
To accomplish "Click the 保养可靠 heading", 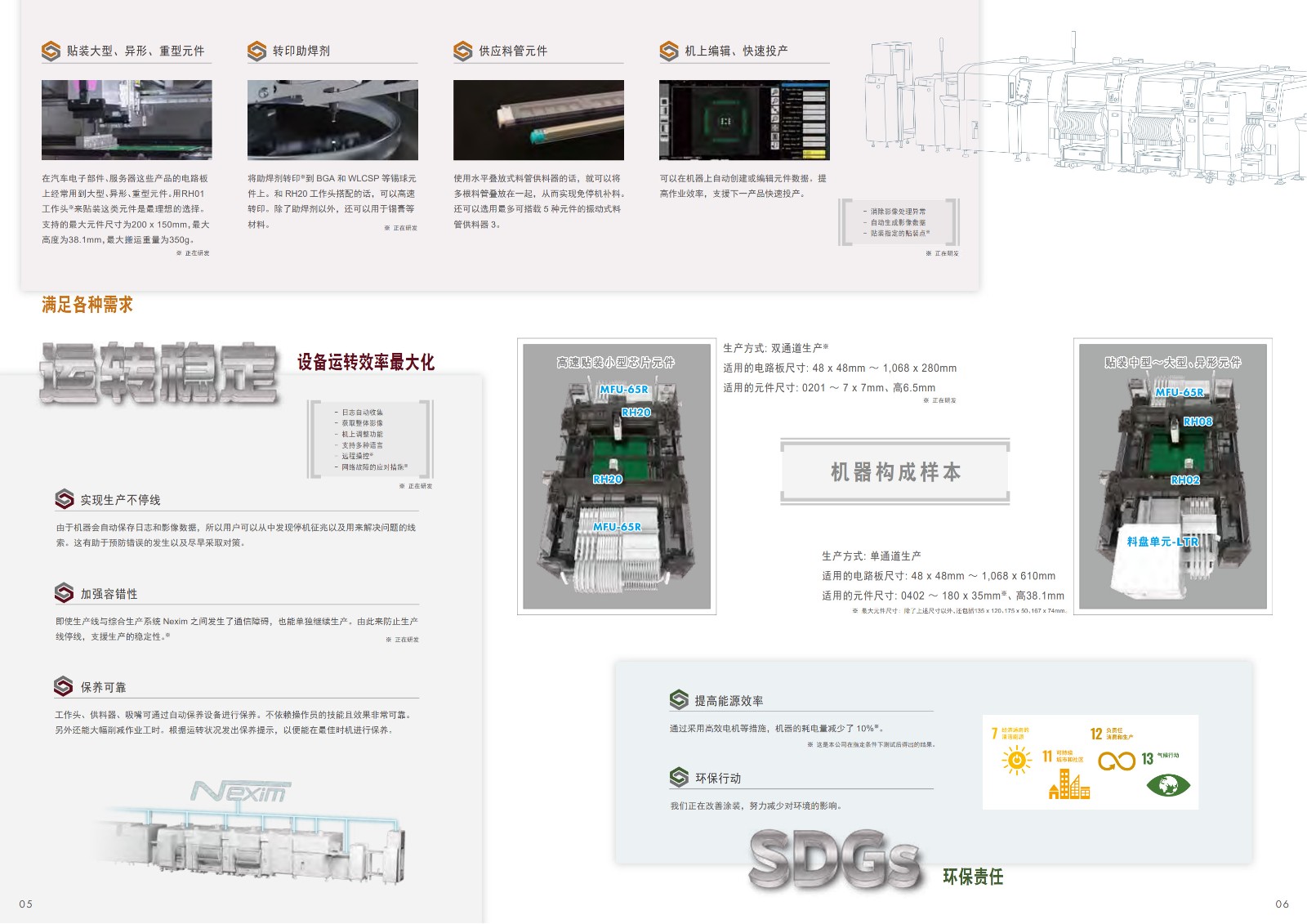I will [x=103, y=687].
